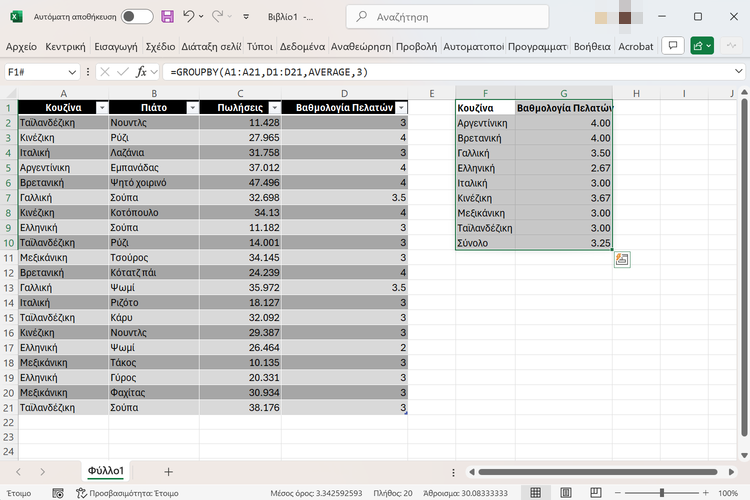
Task: Select row 22 header
Action: click(9, 422)
